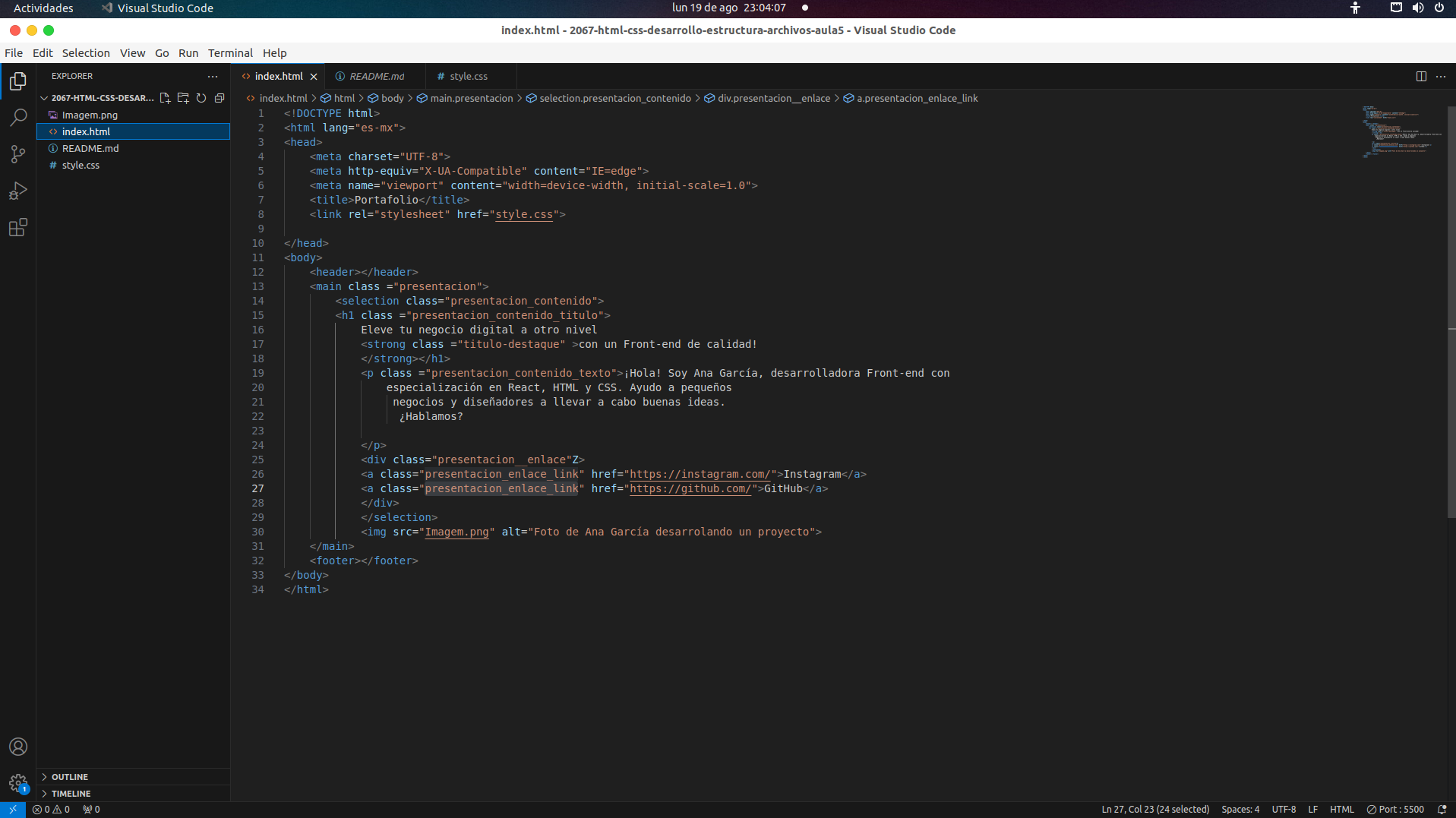Follow the style.css href link on line 8

524,215
